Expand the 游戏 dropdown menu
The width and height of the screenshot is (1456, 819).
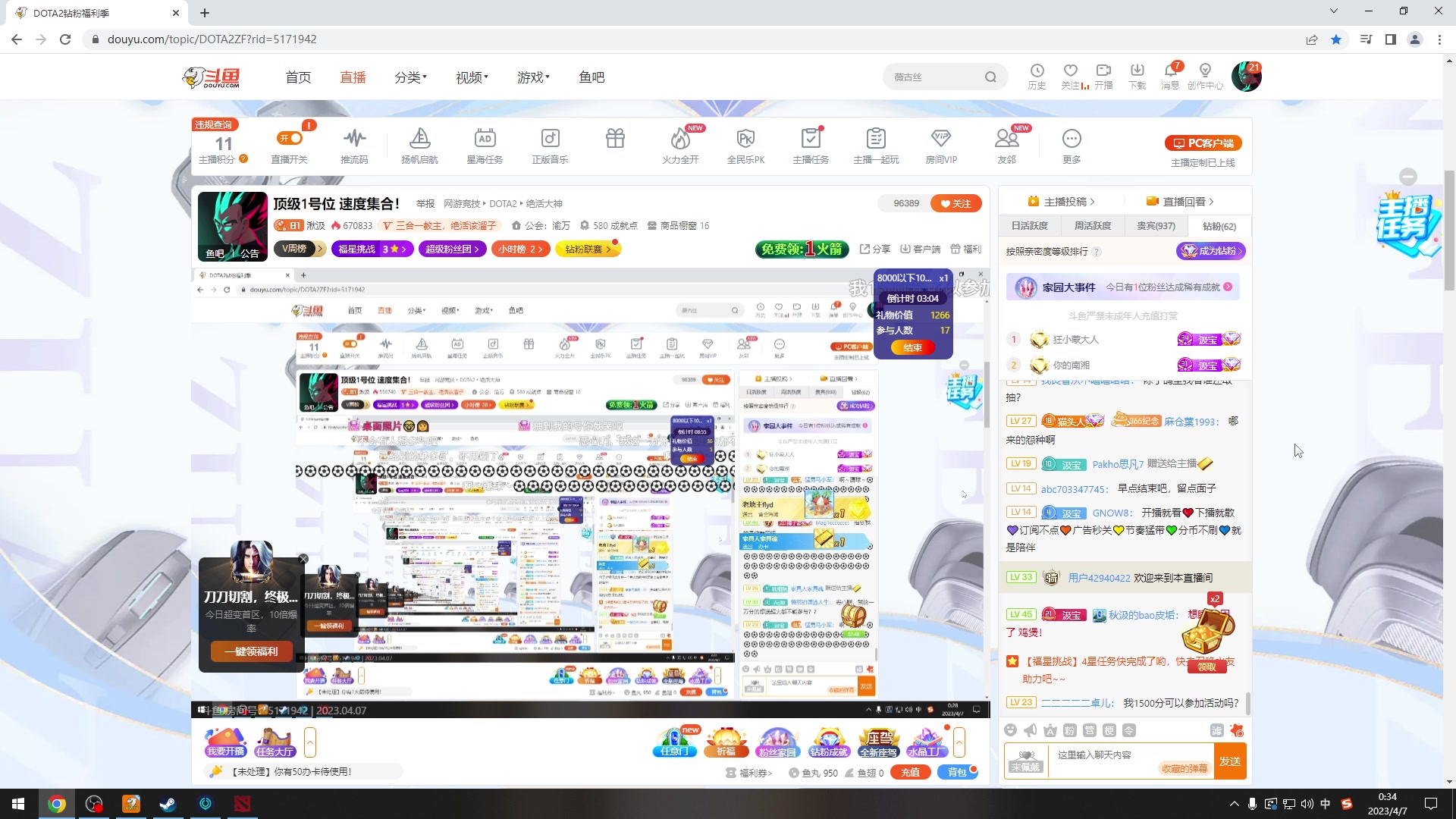click(533, 77)
